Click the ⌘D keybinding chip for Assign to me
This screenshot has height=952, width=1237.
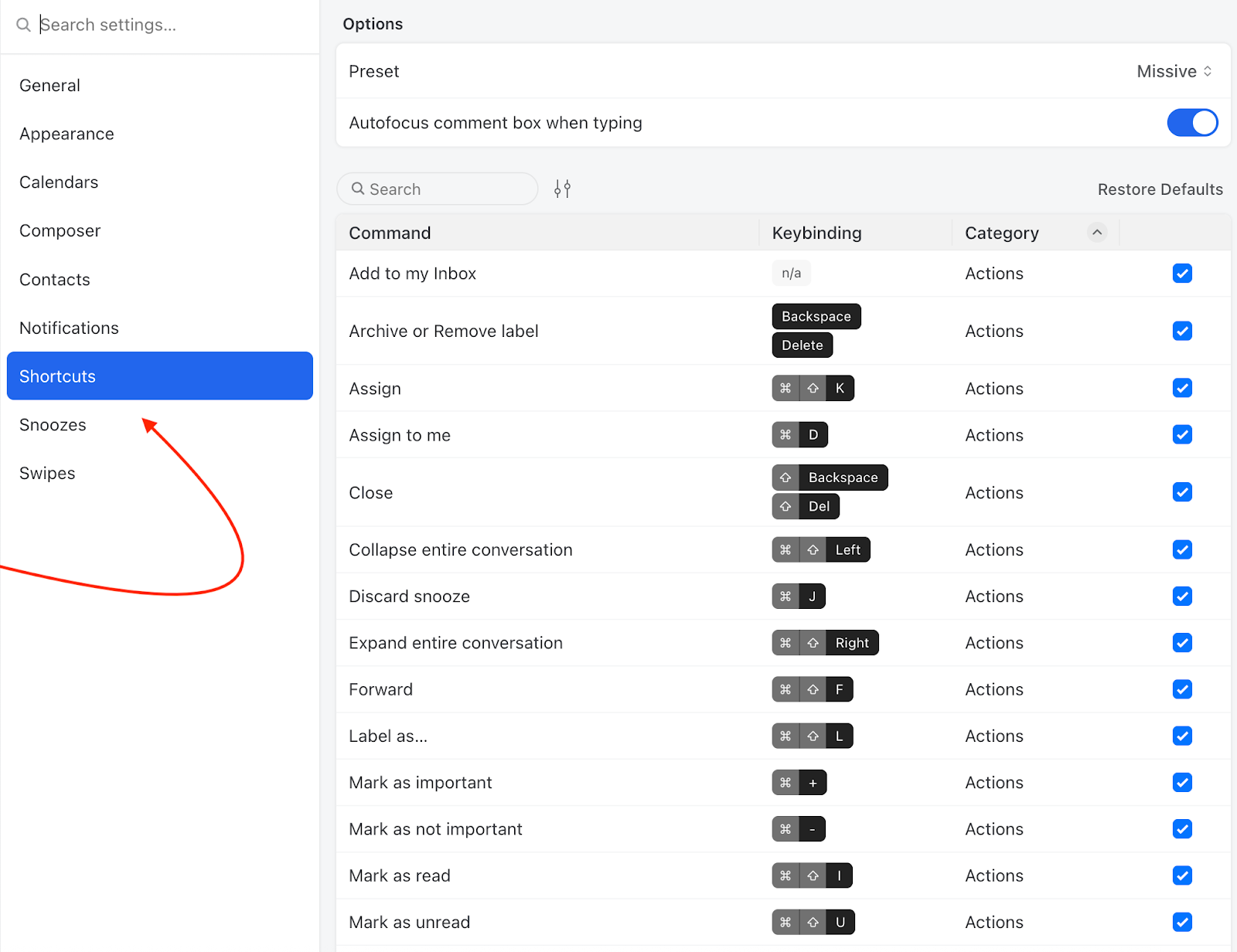pyautogui.click(x=799, y=434)
